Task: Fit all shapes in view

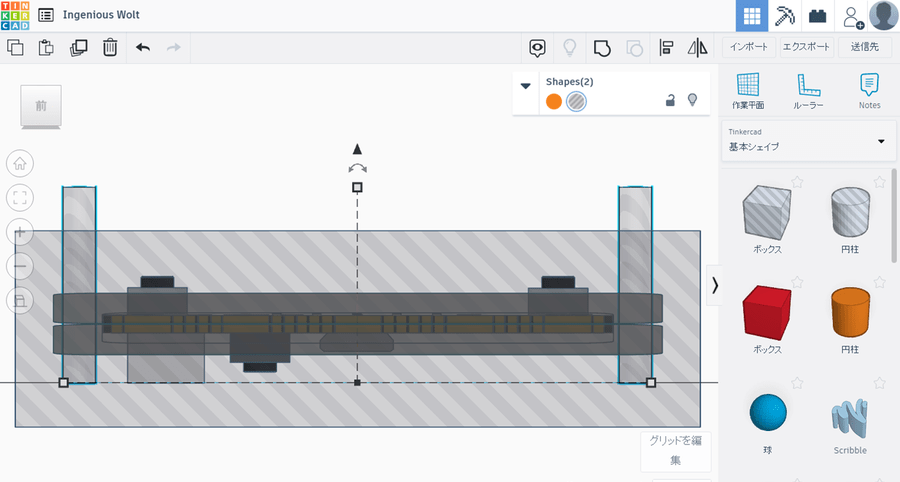Action: tap(20, 198)
